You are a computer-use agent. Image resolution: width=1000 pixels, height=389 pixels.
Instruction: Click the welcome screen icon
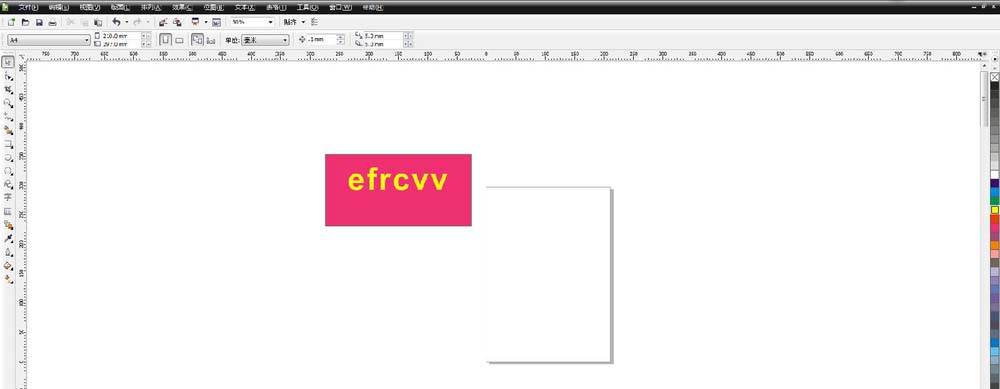(216, 22)
